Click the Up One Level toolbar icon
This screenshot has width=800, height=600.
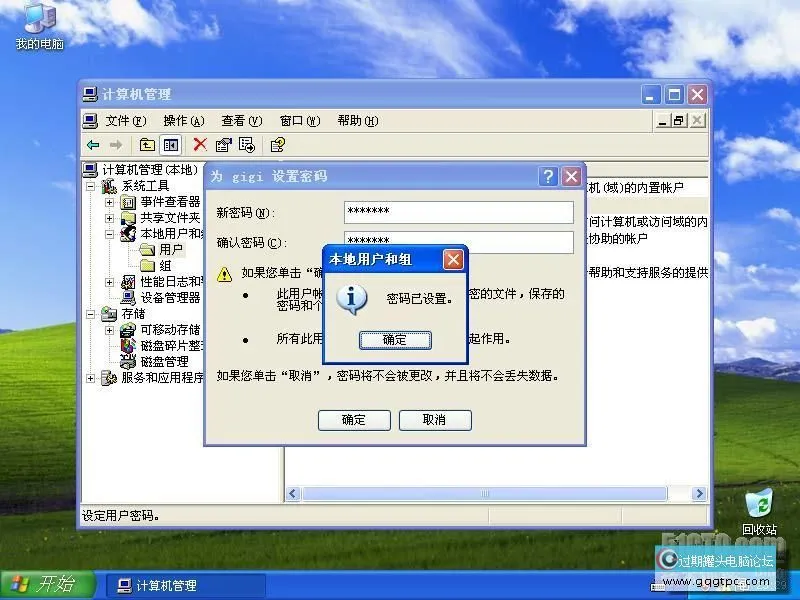coord(145,144)
